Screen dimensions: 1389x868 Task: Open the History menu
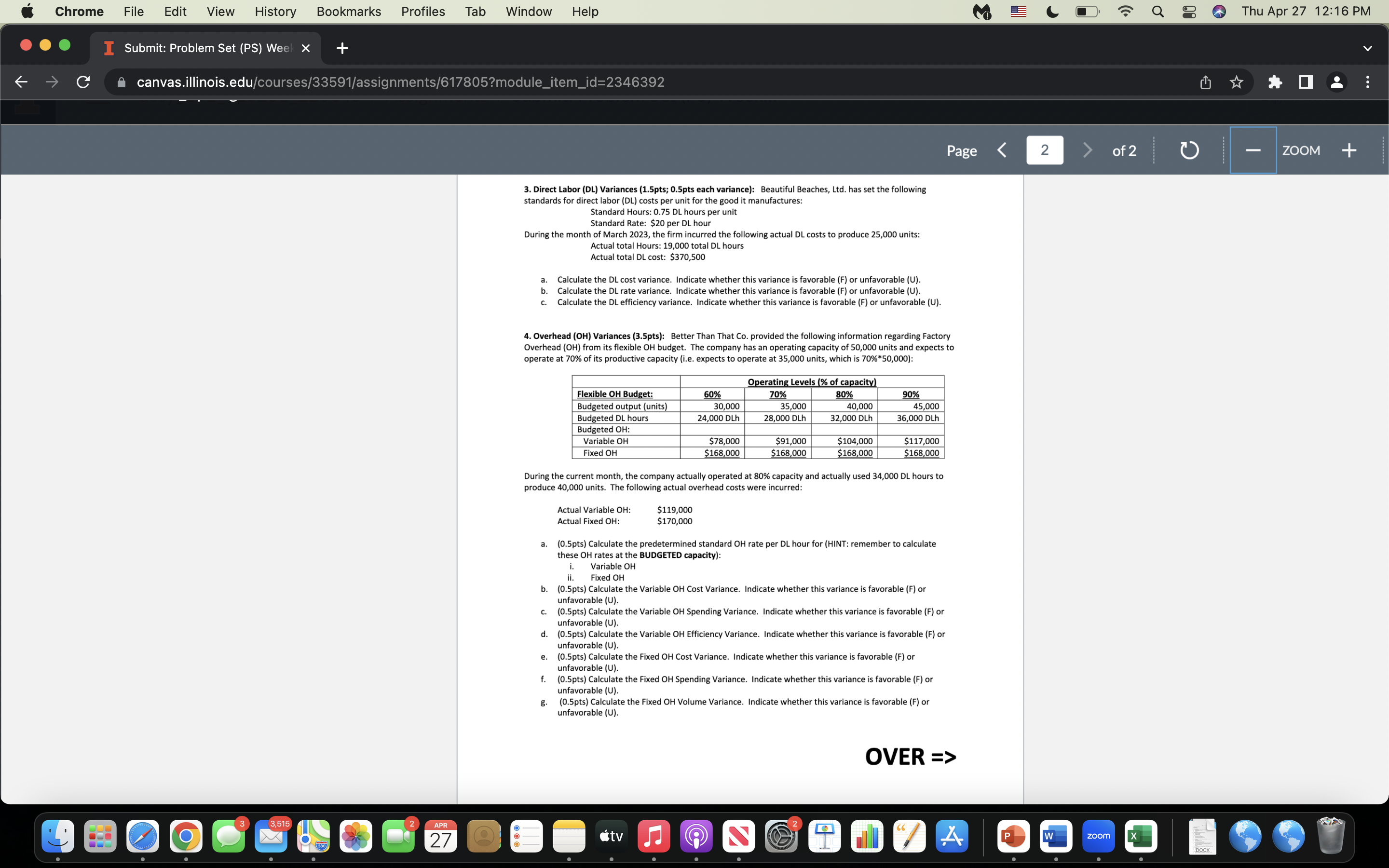coord(275,11)
